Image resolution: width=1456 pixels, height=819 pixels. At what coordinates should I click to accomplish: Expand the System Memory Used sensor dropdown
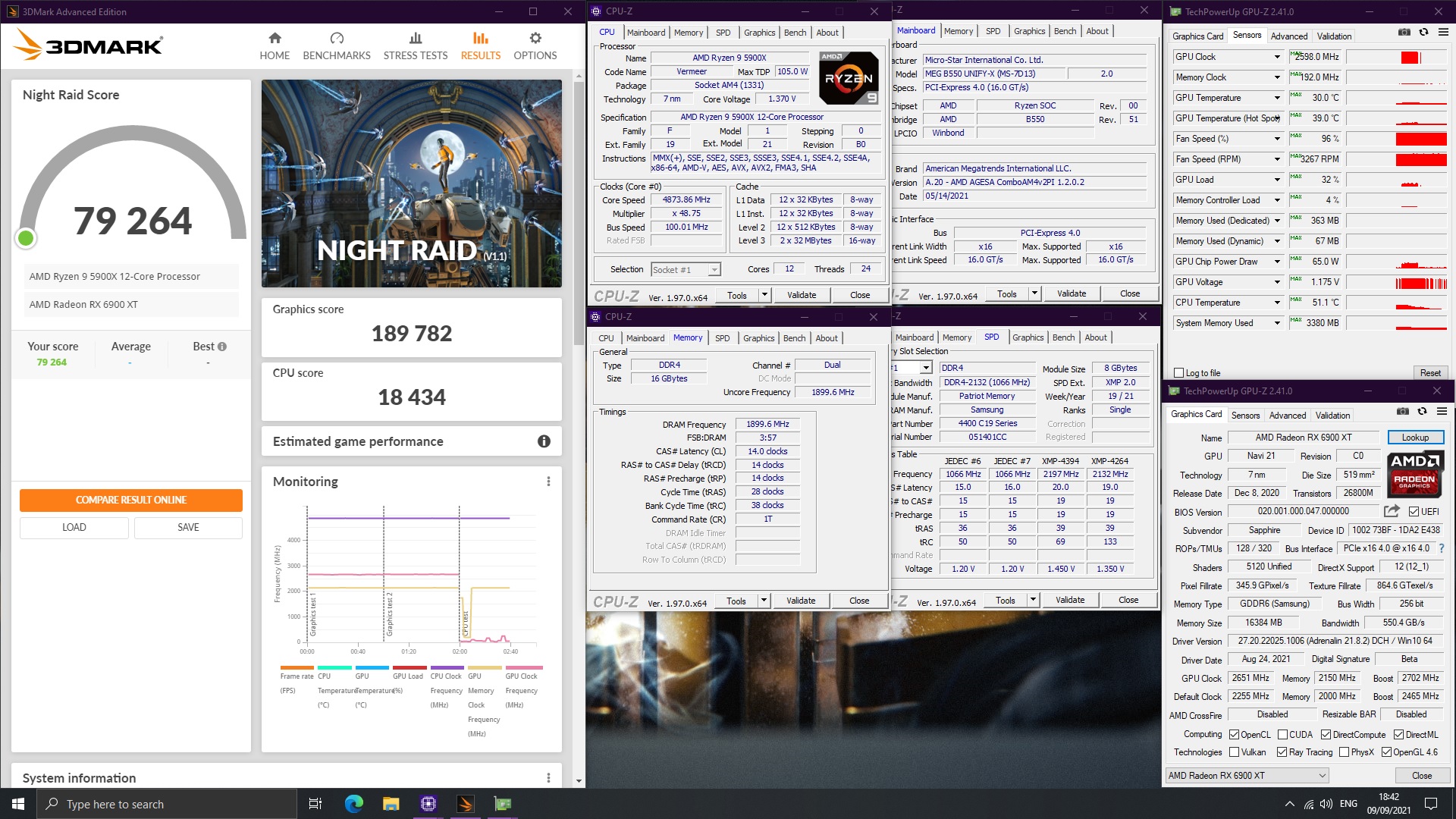pos(1277,323)
